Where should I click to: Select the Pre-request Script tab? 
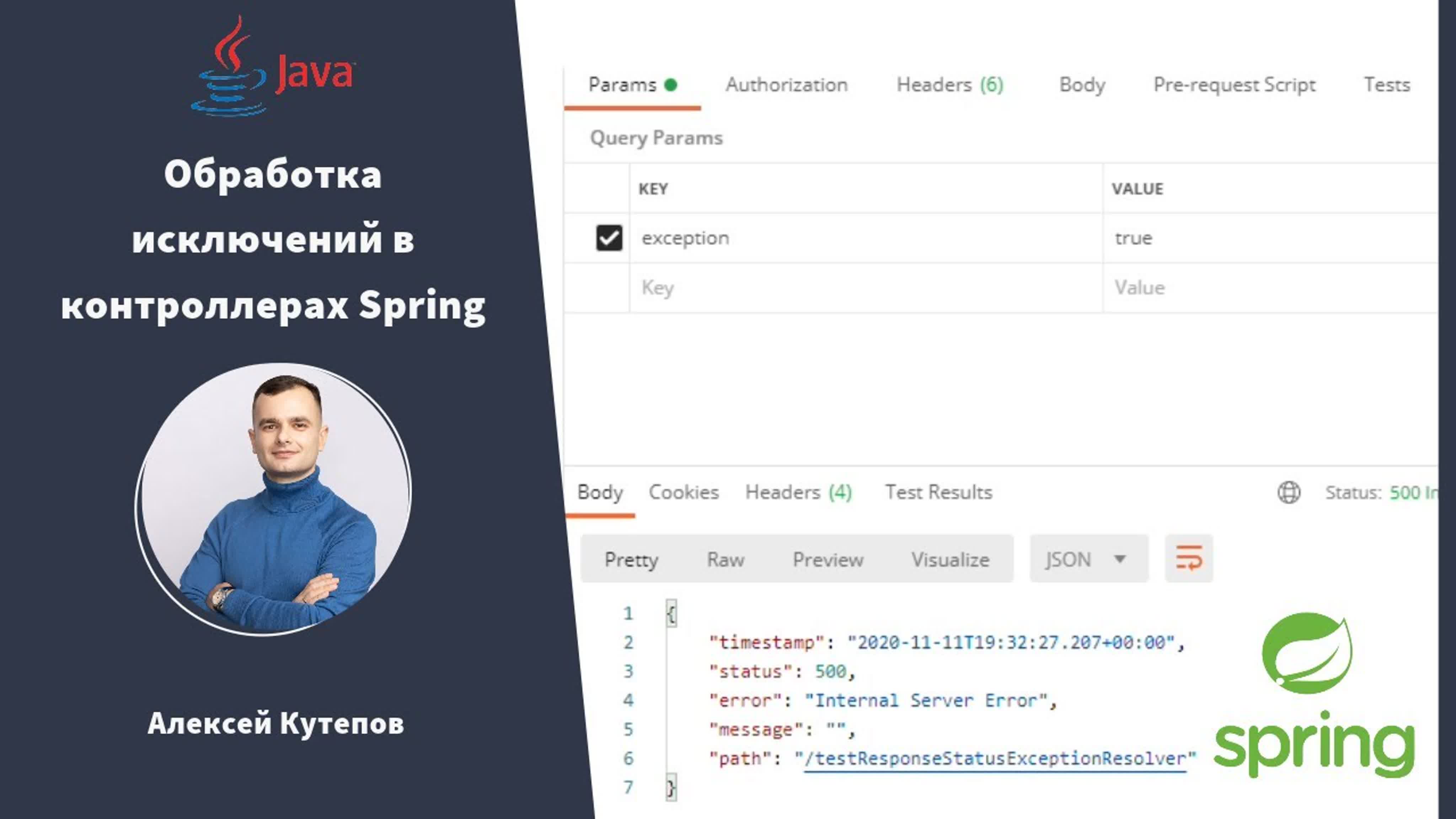(x=1235, y=85)
